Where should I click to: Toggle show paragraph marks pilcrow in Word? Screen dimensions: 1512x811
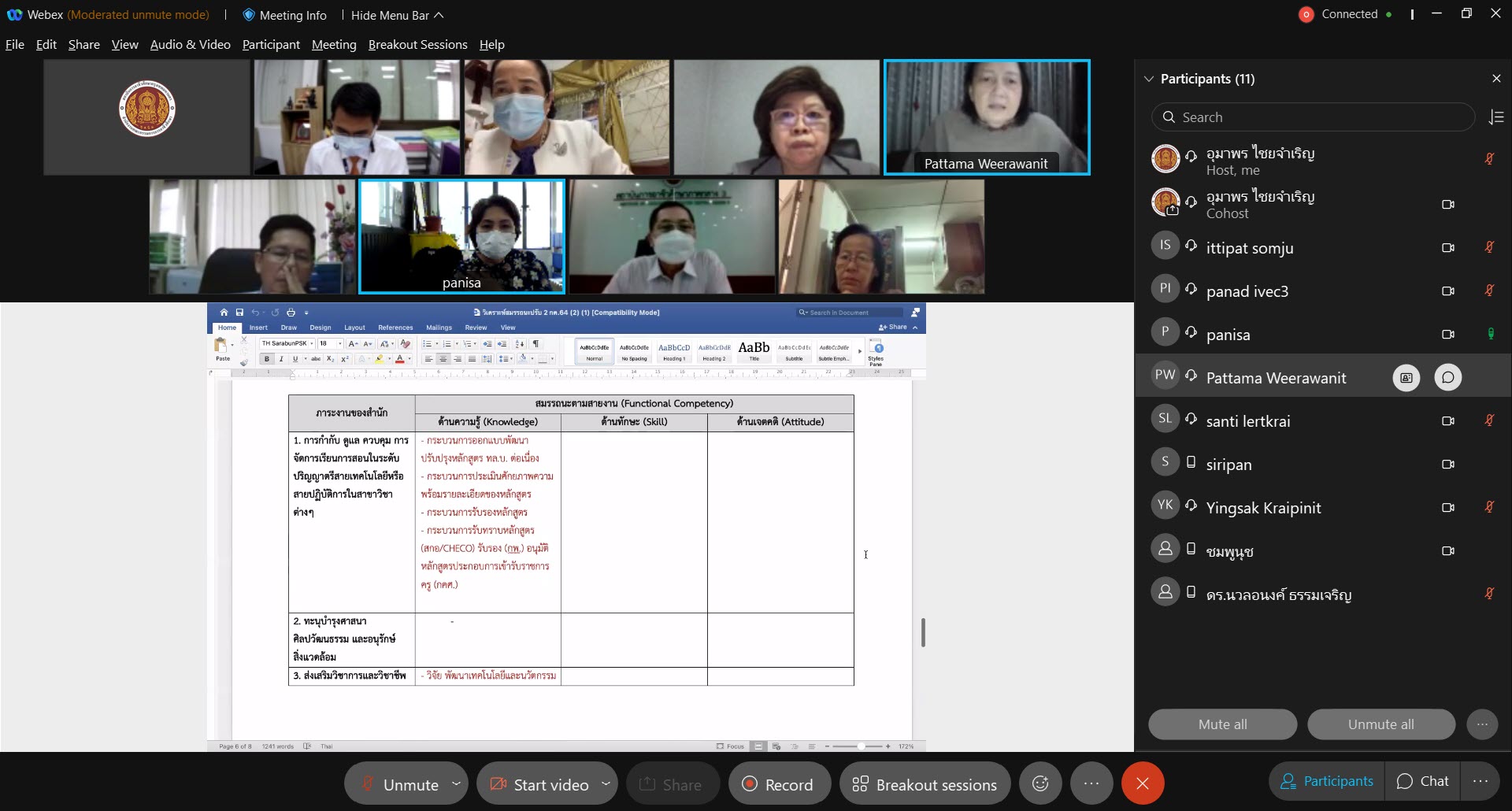[x=536, y=343]
